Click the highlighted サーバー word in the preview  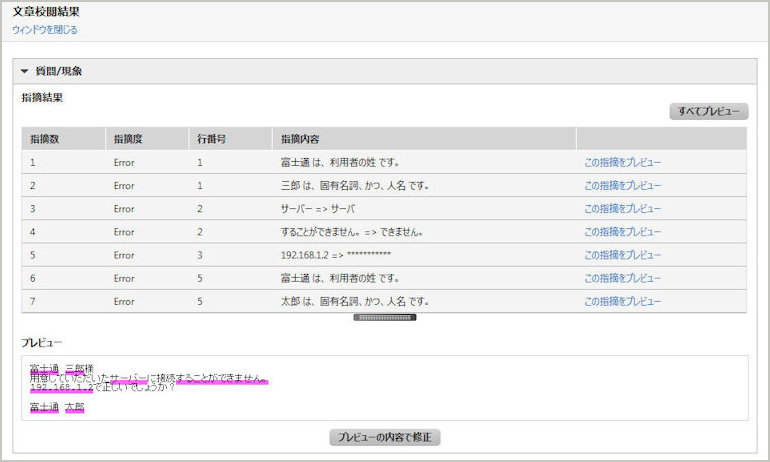coord(128,378)
